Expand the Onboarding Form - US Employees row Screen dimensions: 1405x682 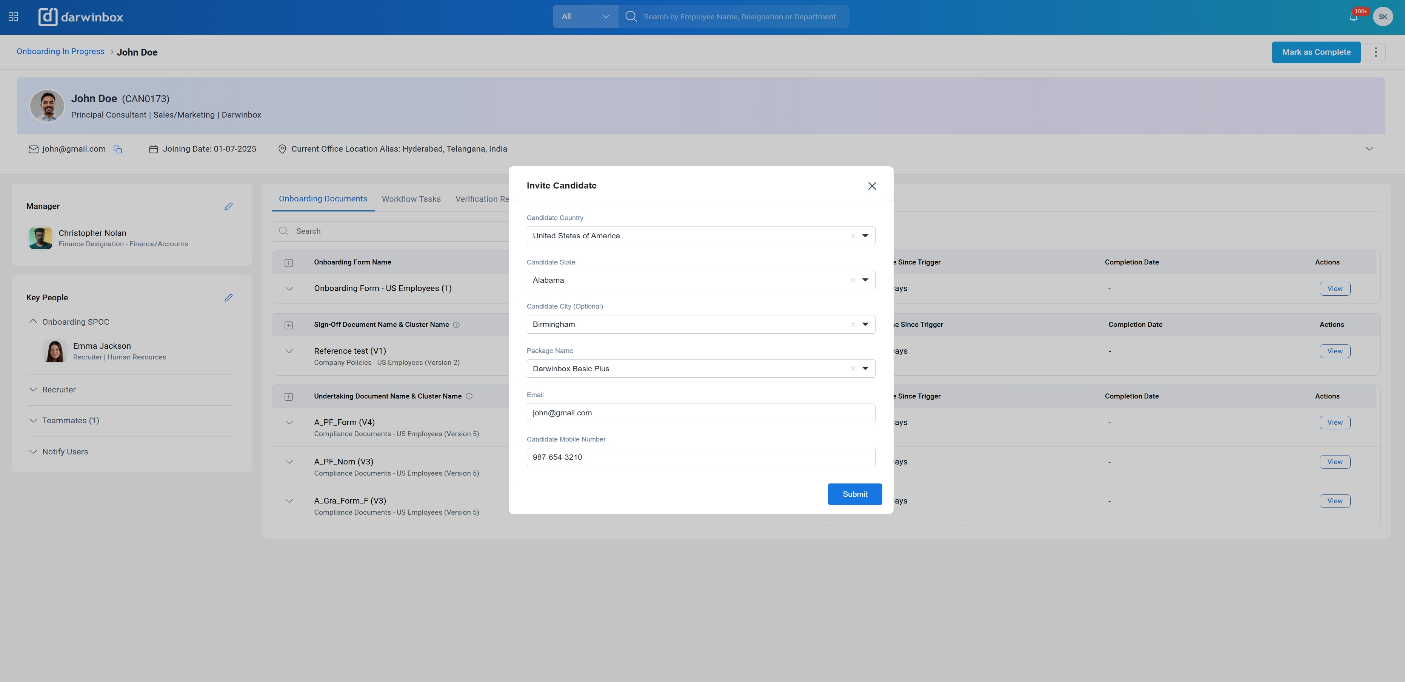289,288
